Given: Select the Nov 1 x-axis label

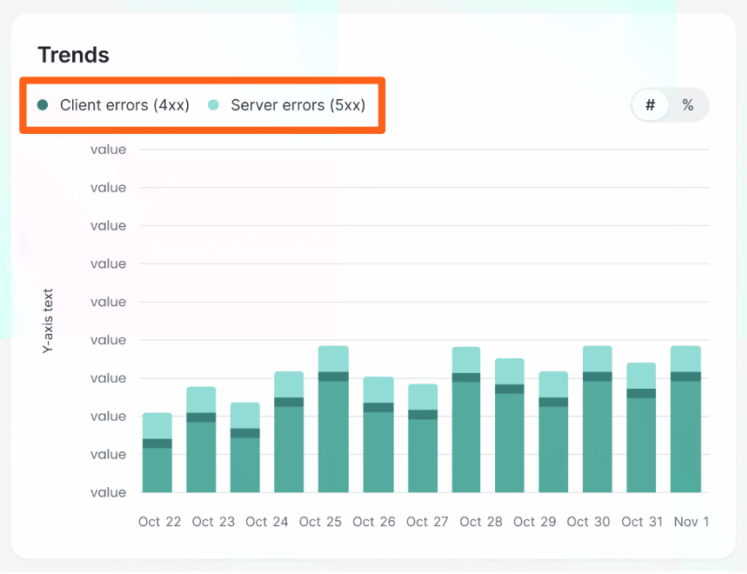Looking at the screenshot, I should click(x=689, y=522).
